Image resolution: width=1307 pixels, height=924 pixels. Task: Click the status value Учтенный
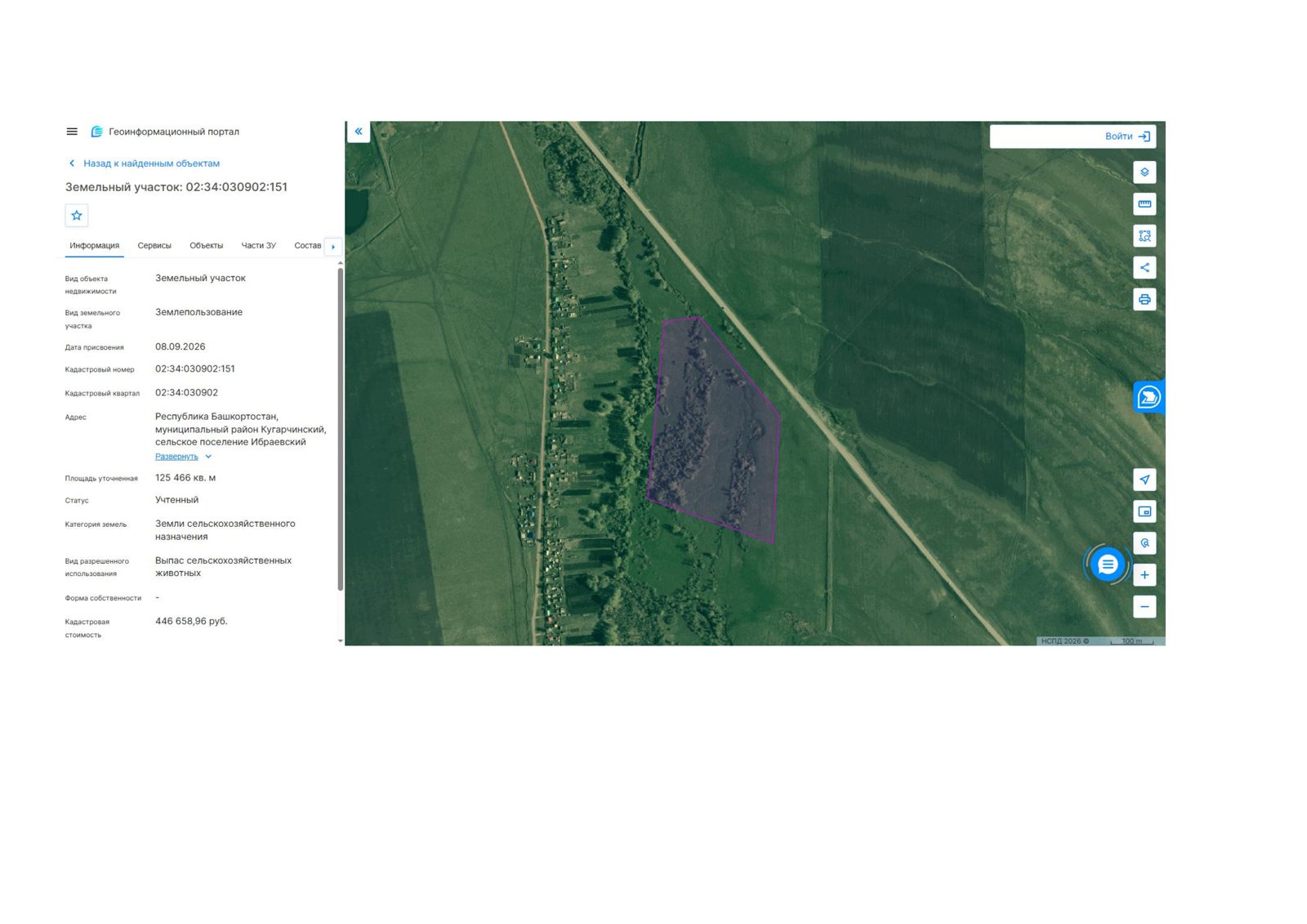(177, 500)
